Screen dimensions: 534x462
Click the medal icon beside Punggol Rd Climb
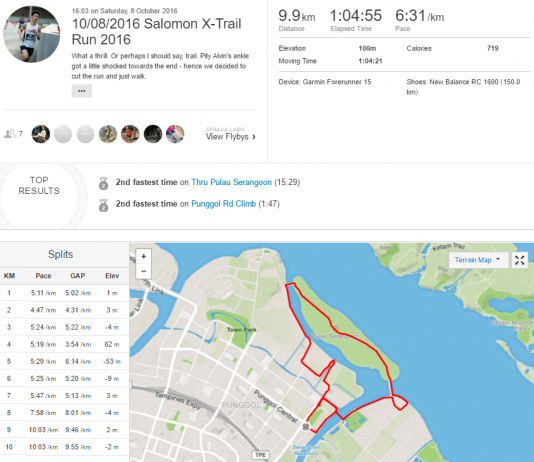coord(104,205)
